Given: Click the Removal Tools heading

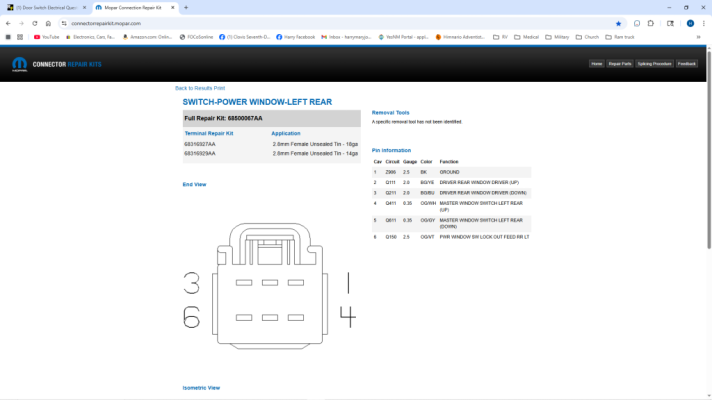Looking at the screenshot, I should tap(391, 113).
